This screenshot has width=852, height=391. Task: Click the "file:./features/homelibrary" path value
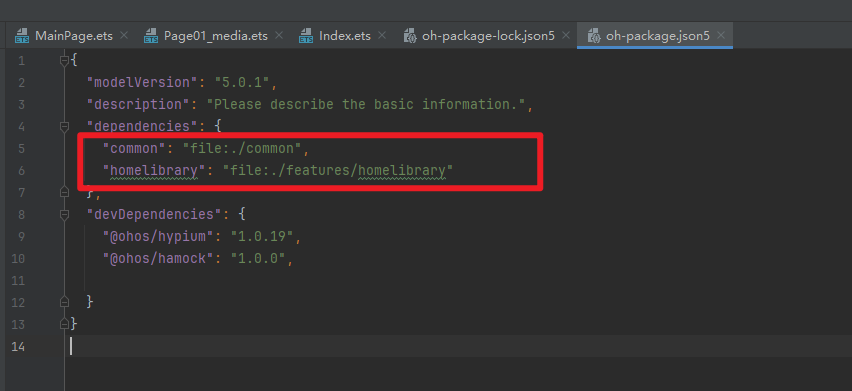point(338,171)
